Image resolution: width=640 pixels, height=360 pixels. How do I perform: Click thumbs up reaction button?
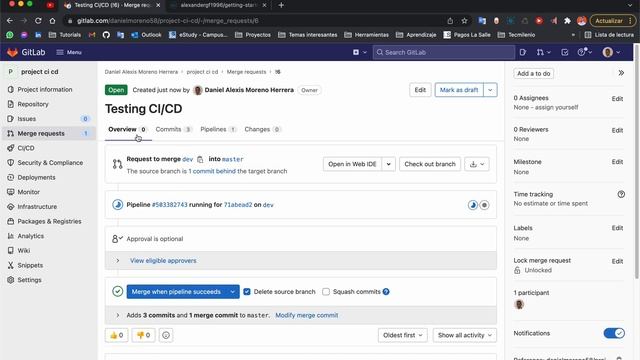coord(117,335)
